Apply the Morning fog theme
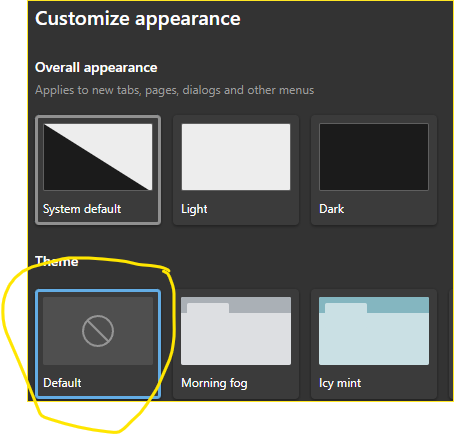This screenshot has height=435, width=454. point(236,344)
